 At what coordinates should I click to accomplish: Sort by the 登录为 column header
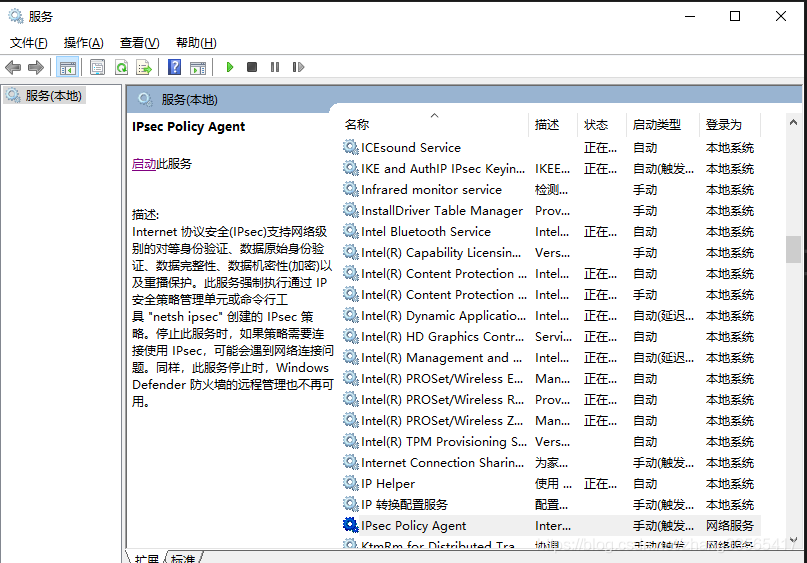pos(730,125)
